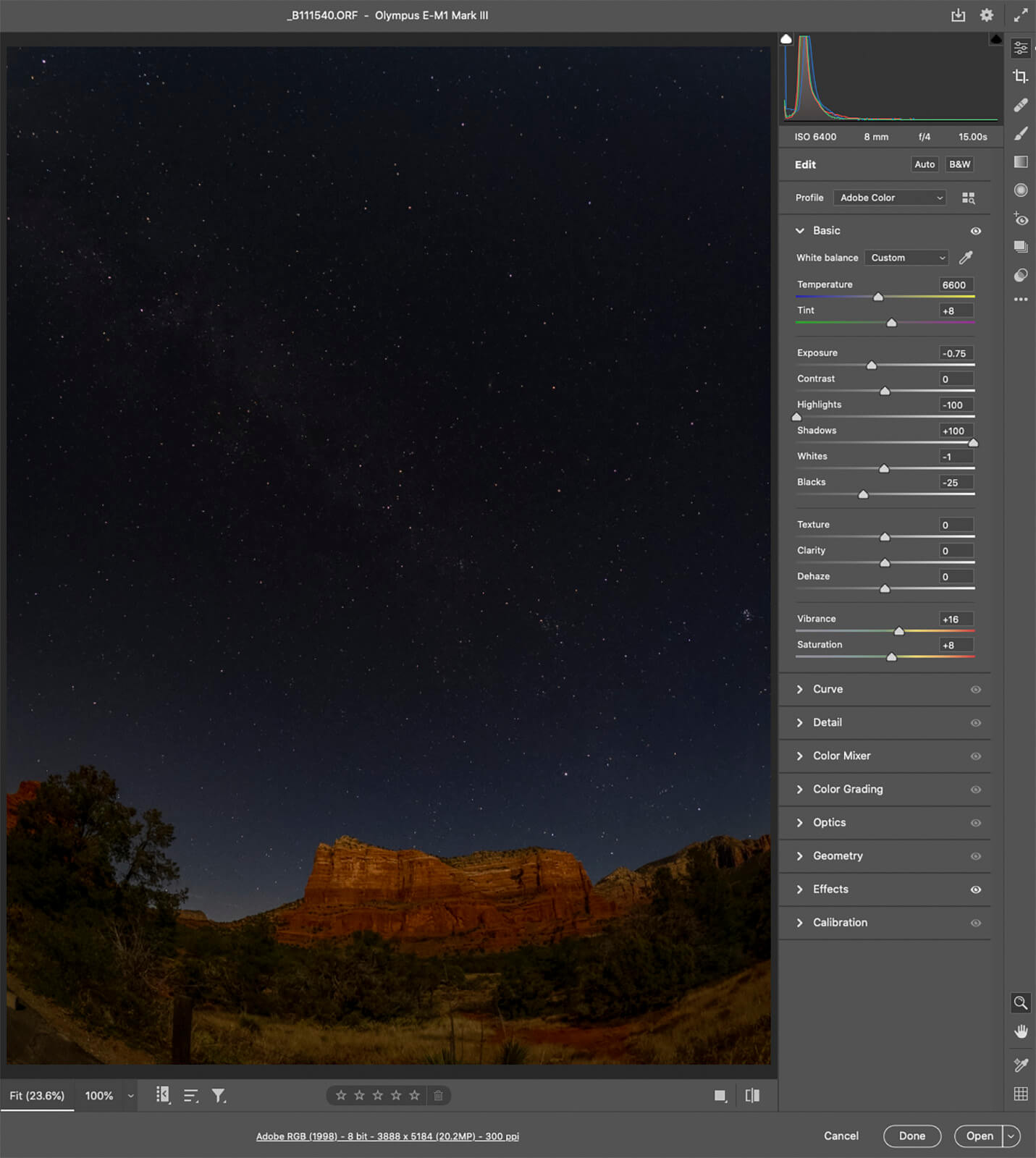Viewport: 1036px width, 1158px height.
Task: Click the Auto edit button
Action: click(924, 164)
